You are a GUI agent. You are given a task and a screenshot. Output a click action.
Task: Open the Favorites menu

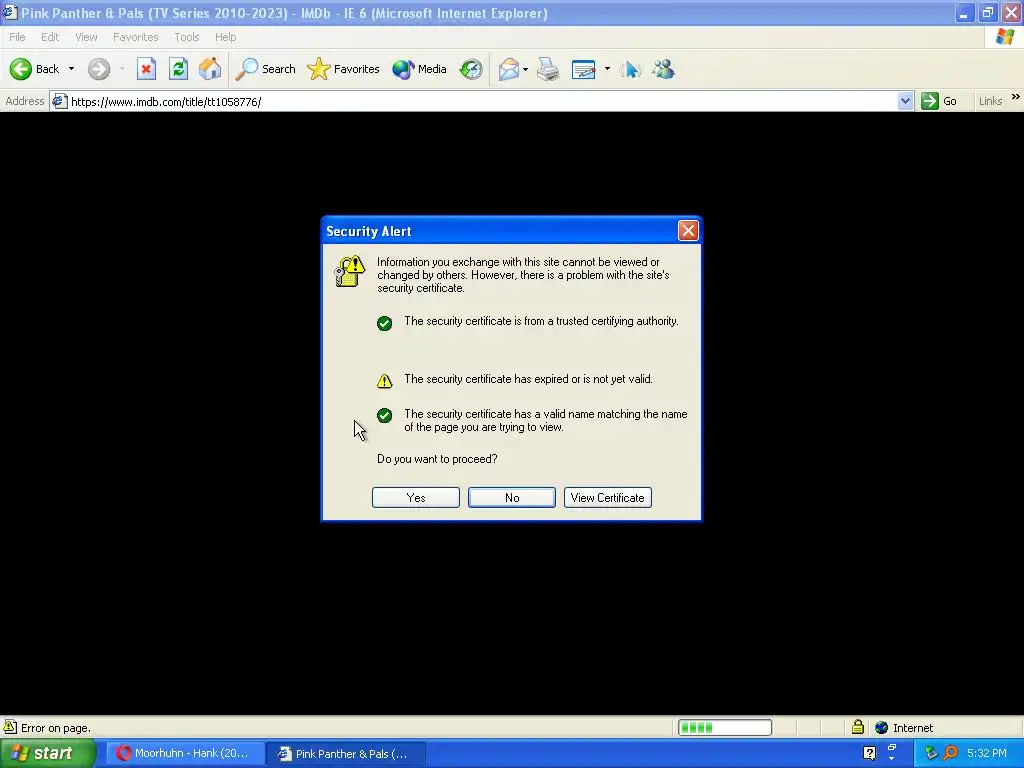pyautogui.click(x=136, y=37)
